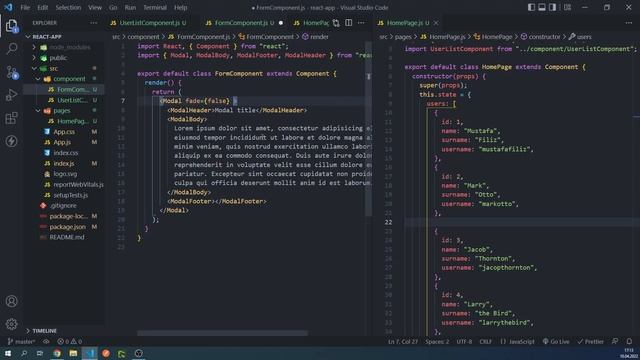Image resolution: width=640 pixels, height=360 pixels.
Task: Open the Explorer view in activity bar
Action: [11, 26]
